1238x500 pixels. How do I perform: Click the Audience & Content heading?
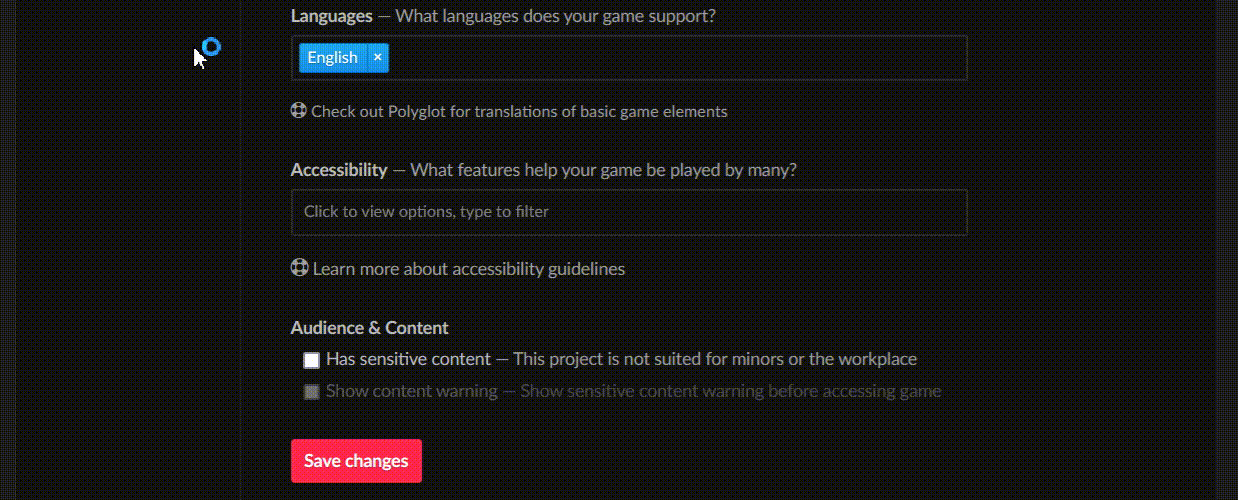point(370,328)
